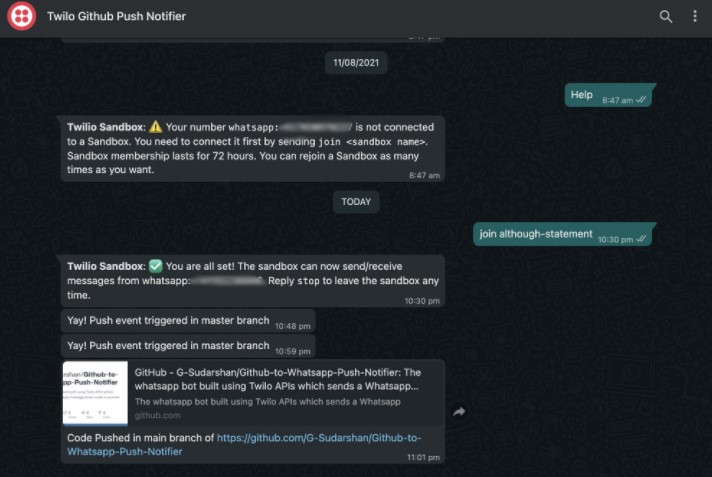Viewport: 712px width, 477px height.
Task: Open the GitHub repo link preview thumbnail
Action: [x=95, y=393]
